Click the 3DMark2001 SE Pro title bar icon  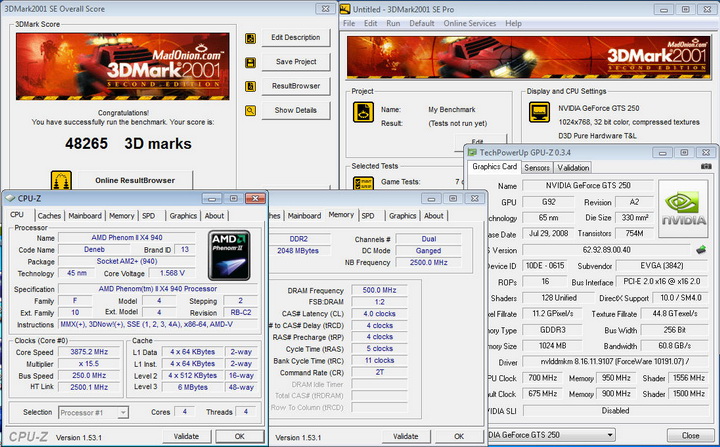point(345,9)
